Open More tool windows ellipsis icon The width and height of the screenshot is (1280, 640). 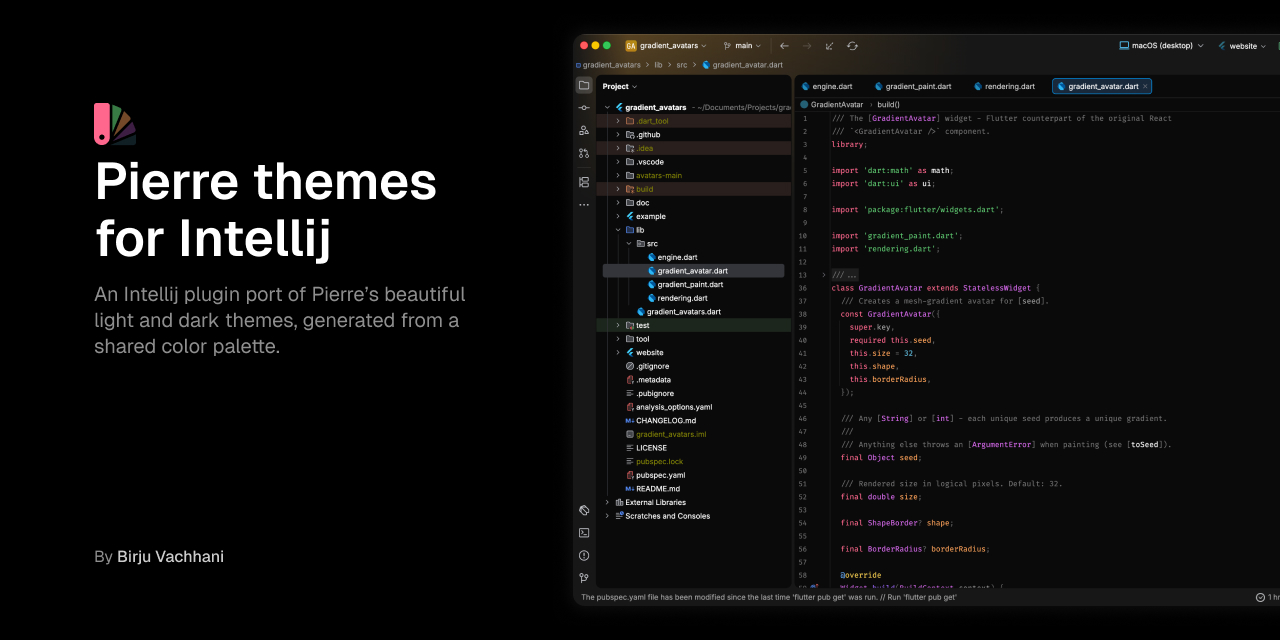tap(584, 205)
